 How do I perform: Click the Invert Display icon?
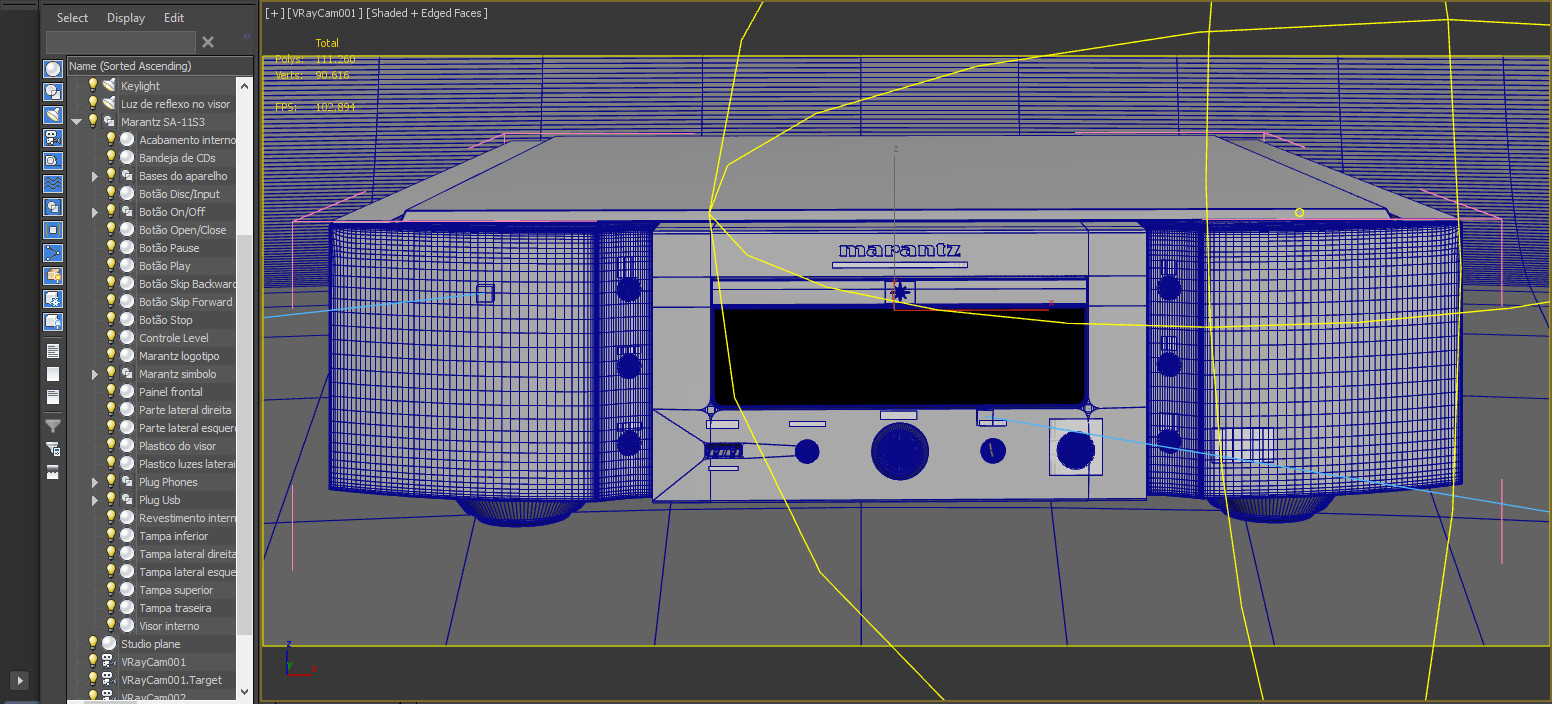(53, 397)
